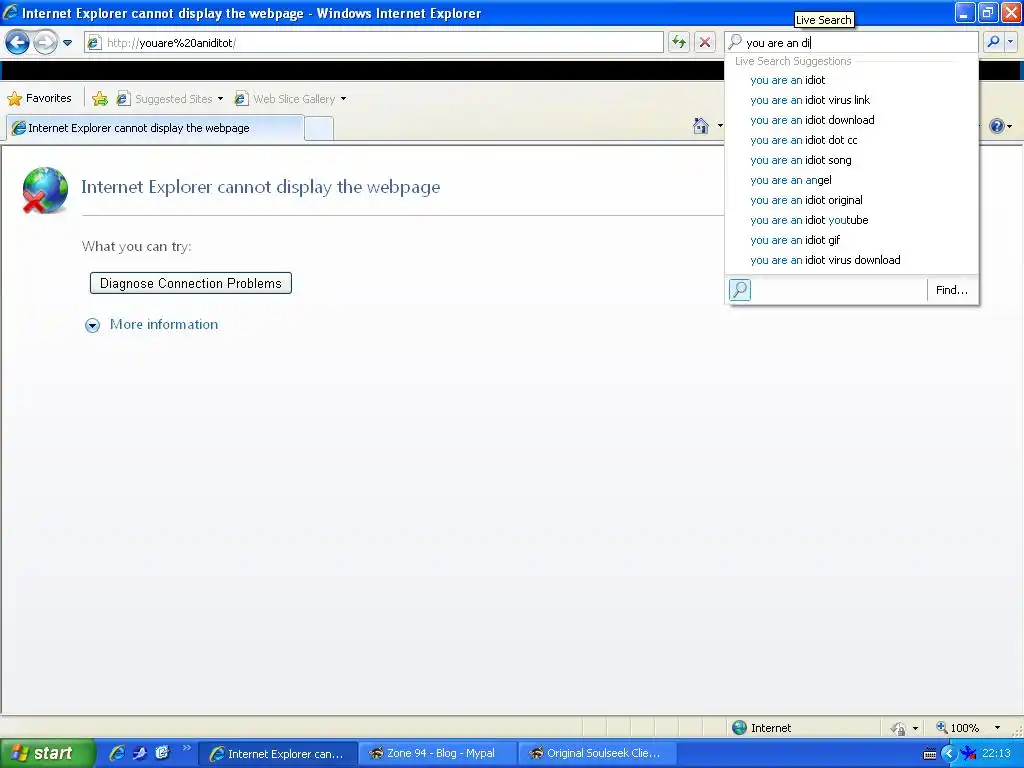Open the Favorites star button
The height and width of the screenshot is (768, 1024).
[x=39, y=99]
